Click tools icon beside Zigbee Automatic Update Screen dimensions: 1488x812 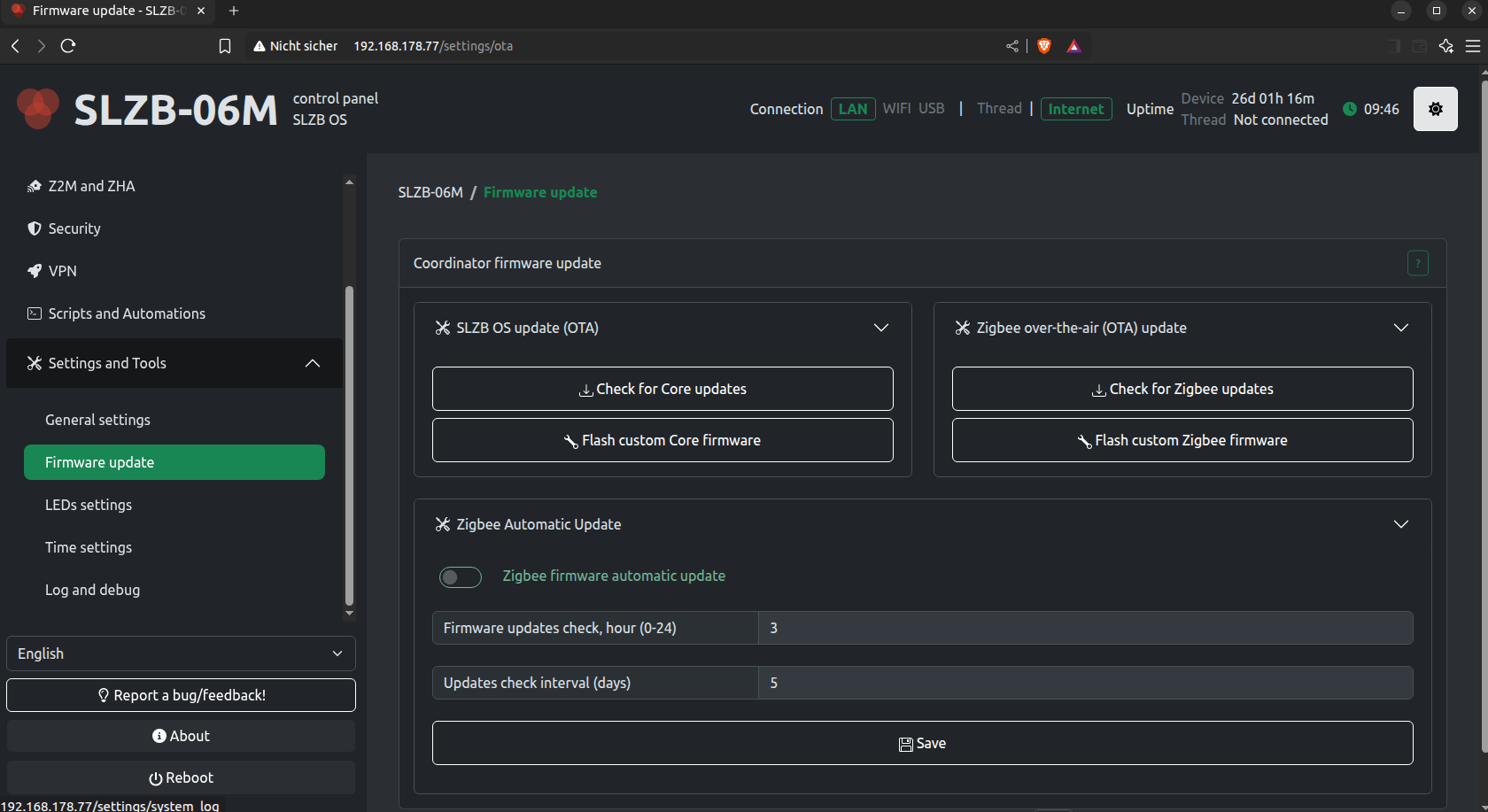(443, 524)
